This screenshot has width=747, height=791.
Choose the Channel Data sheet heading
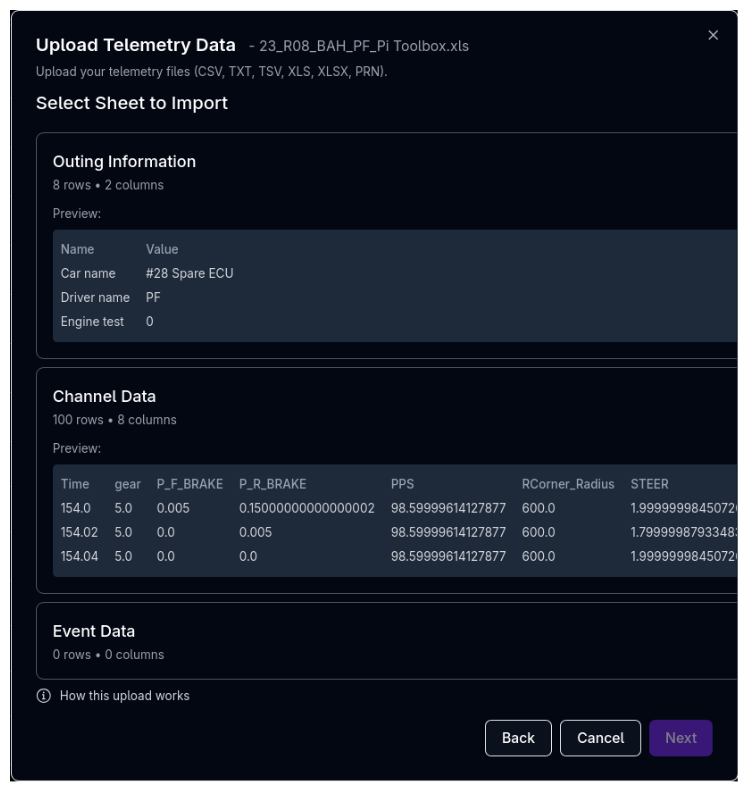[104, 397]
